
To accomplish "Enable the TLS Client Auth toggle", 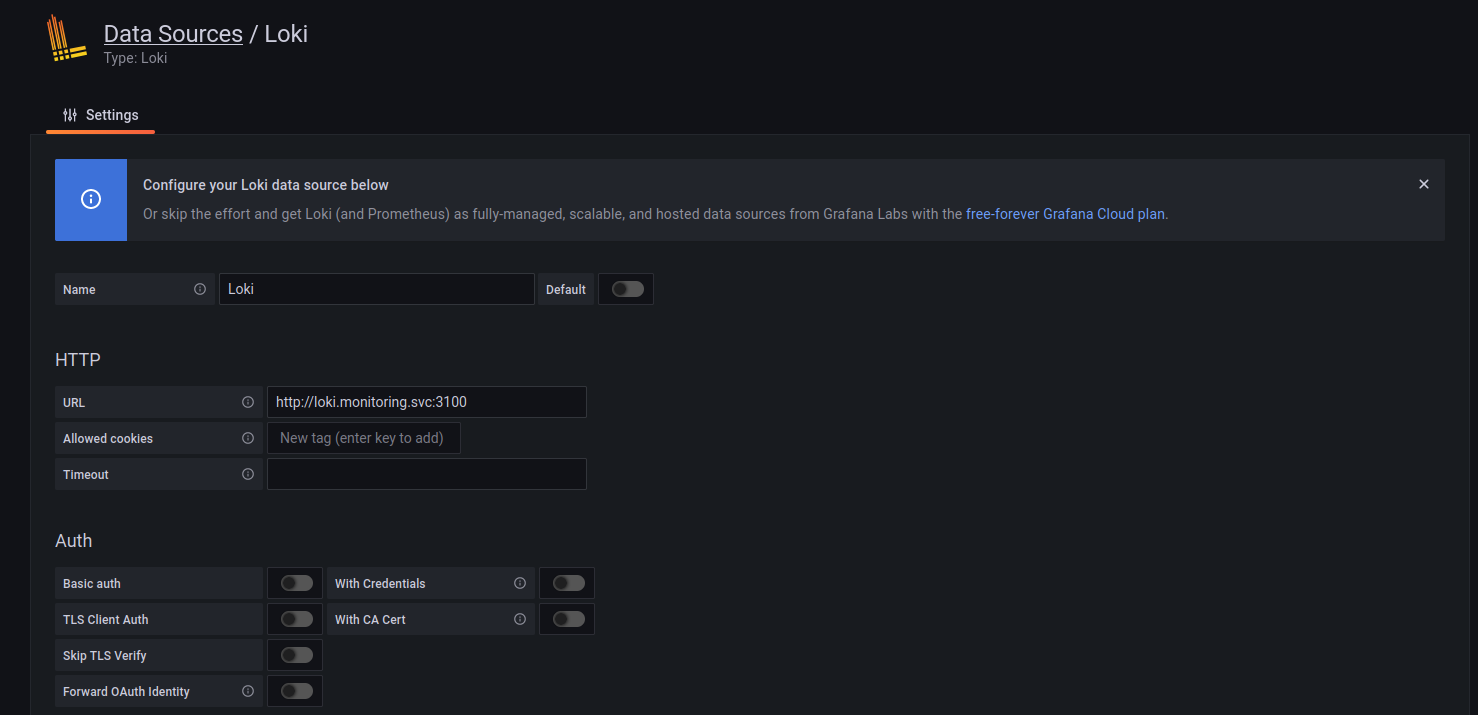I will tap(296, 619).
